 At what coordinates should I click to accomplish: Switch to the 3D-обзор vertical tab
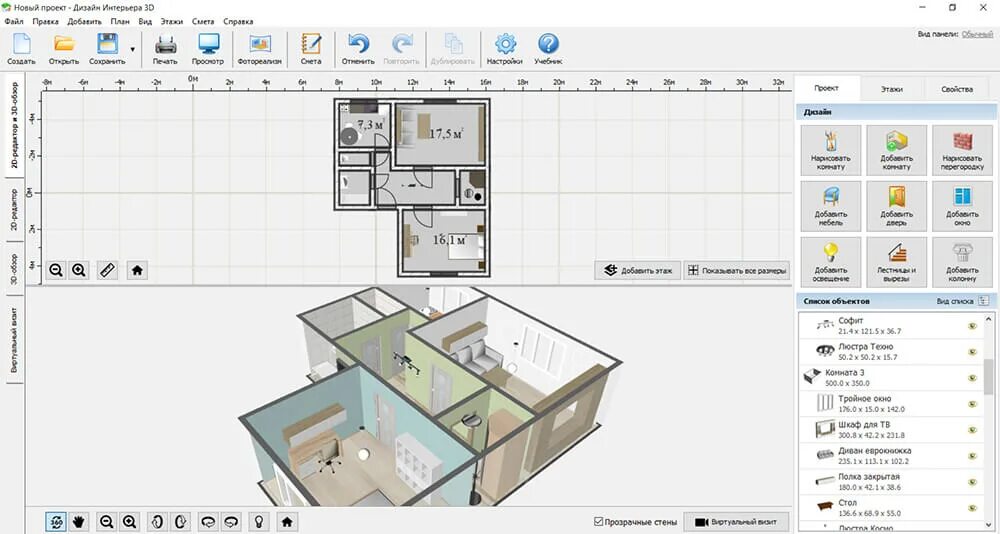pos(14,268)
